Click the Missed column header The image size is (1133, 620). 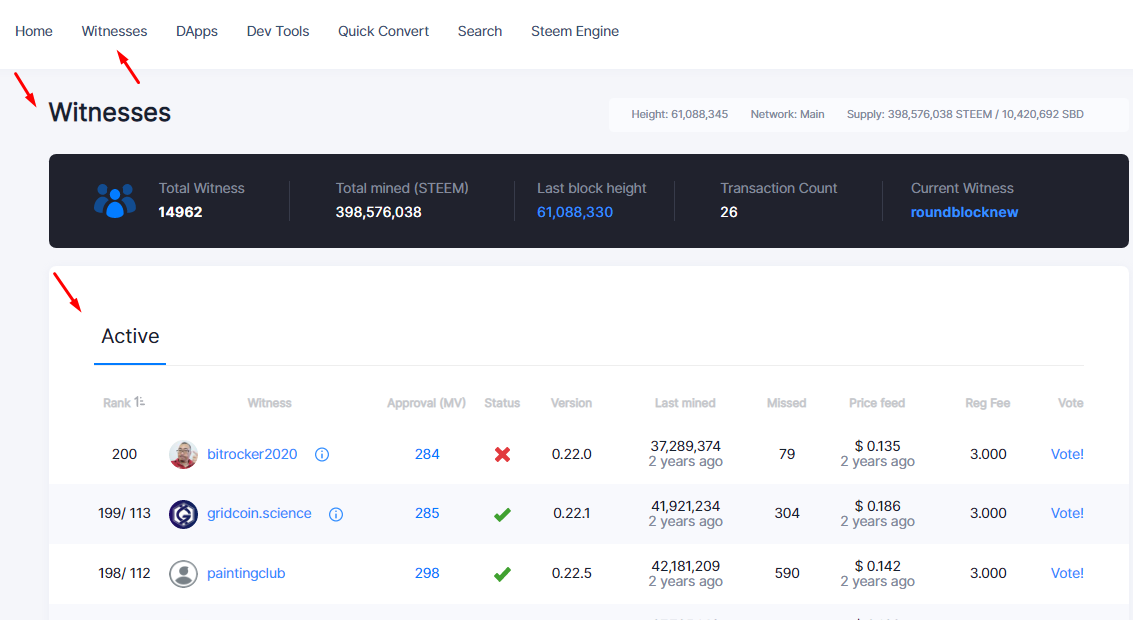[786, 403]
